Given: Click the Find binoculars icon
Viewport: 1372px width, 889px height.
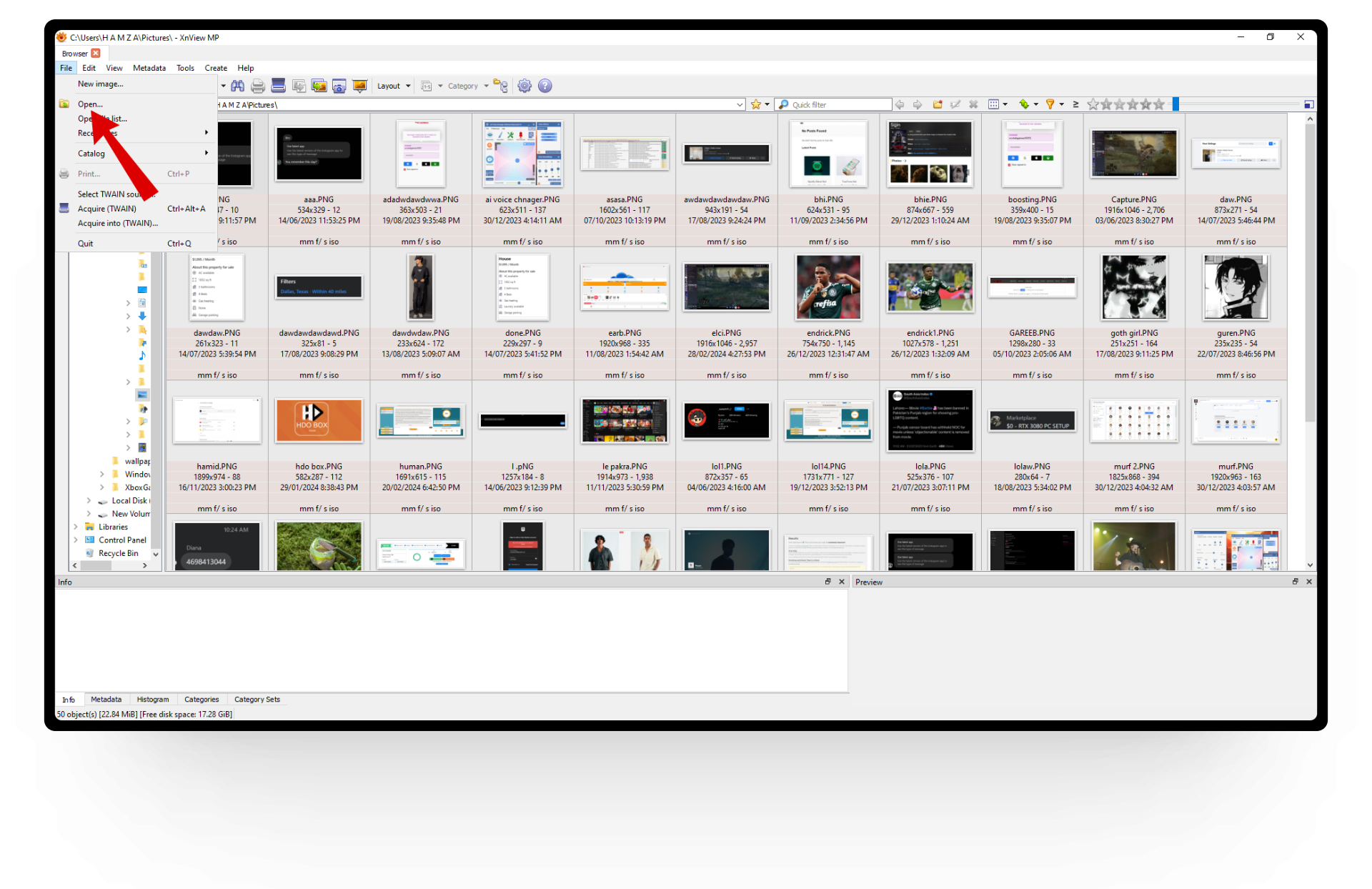Looking at the screenshot, I should tap(237, 86).
